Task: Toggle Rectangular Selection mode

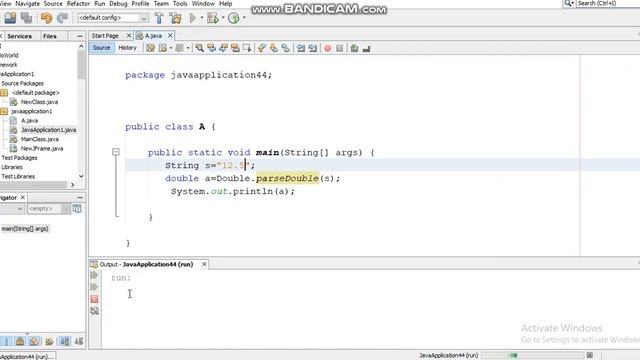Action: coord(247,48)
